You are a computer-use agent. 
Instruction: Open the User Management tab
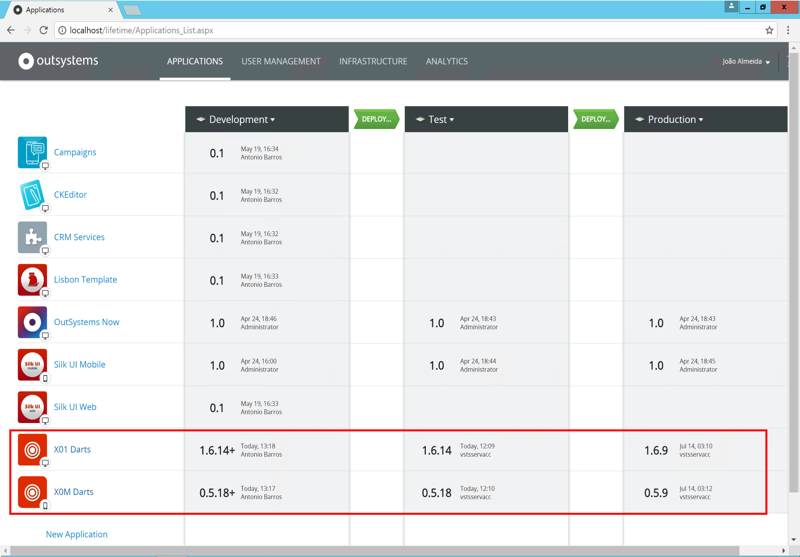point(281,61)
